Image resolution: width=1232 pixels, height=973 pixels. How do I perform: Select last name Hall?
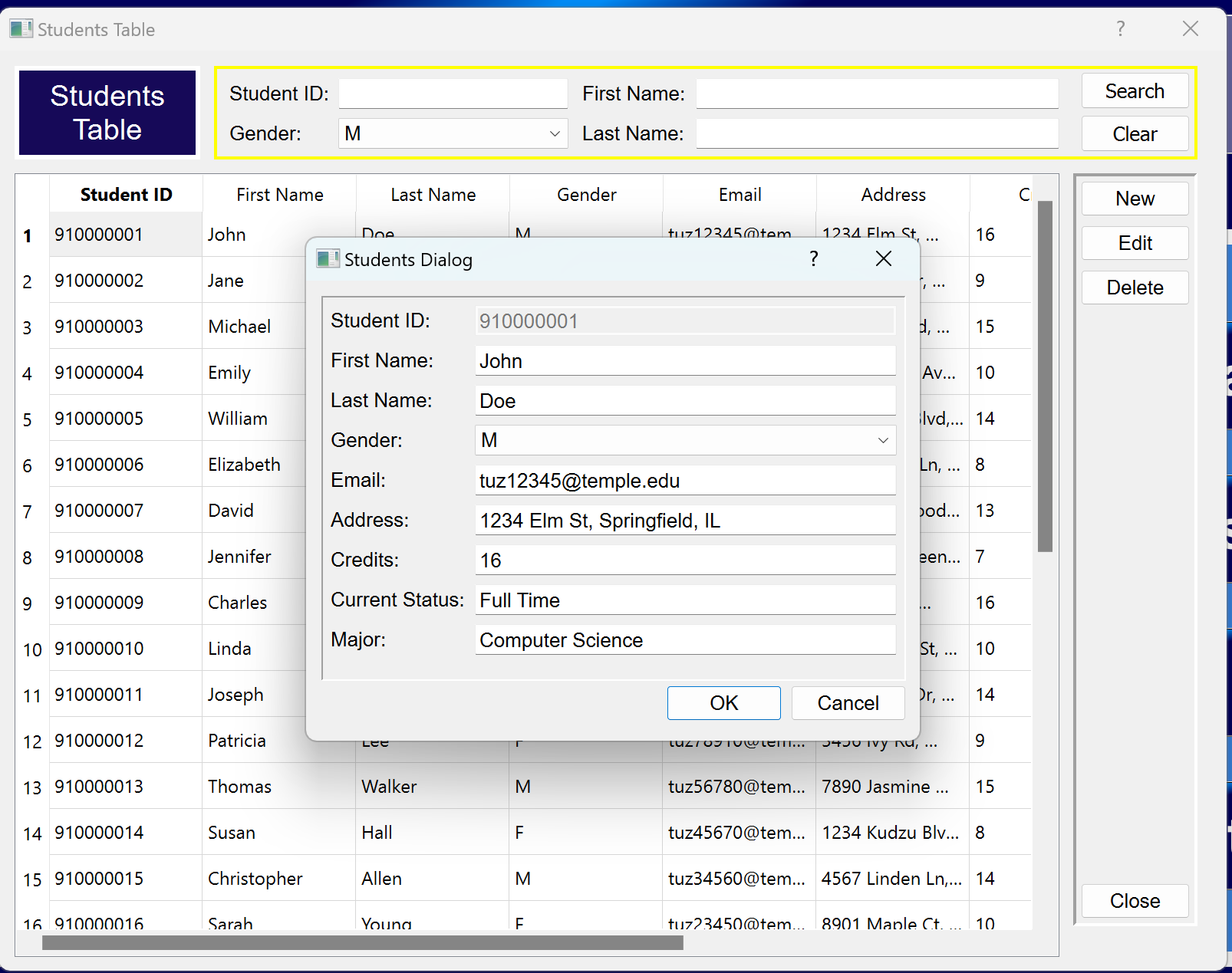coord(433,833)
